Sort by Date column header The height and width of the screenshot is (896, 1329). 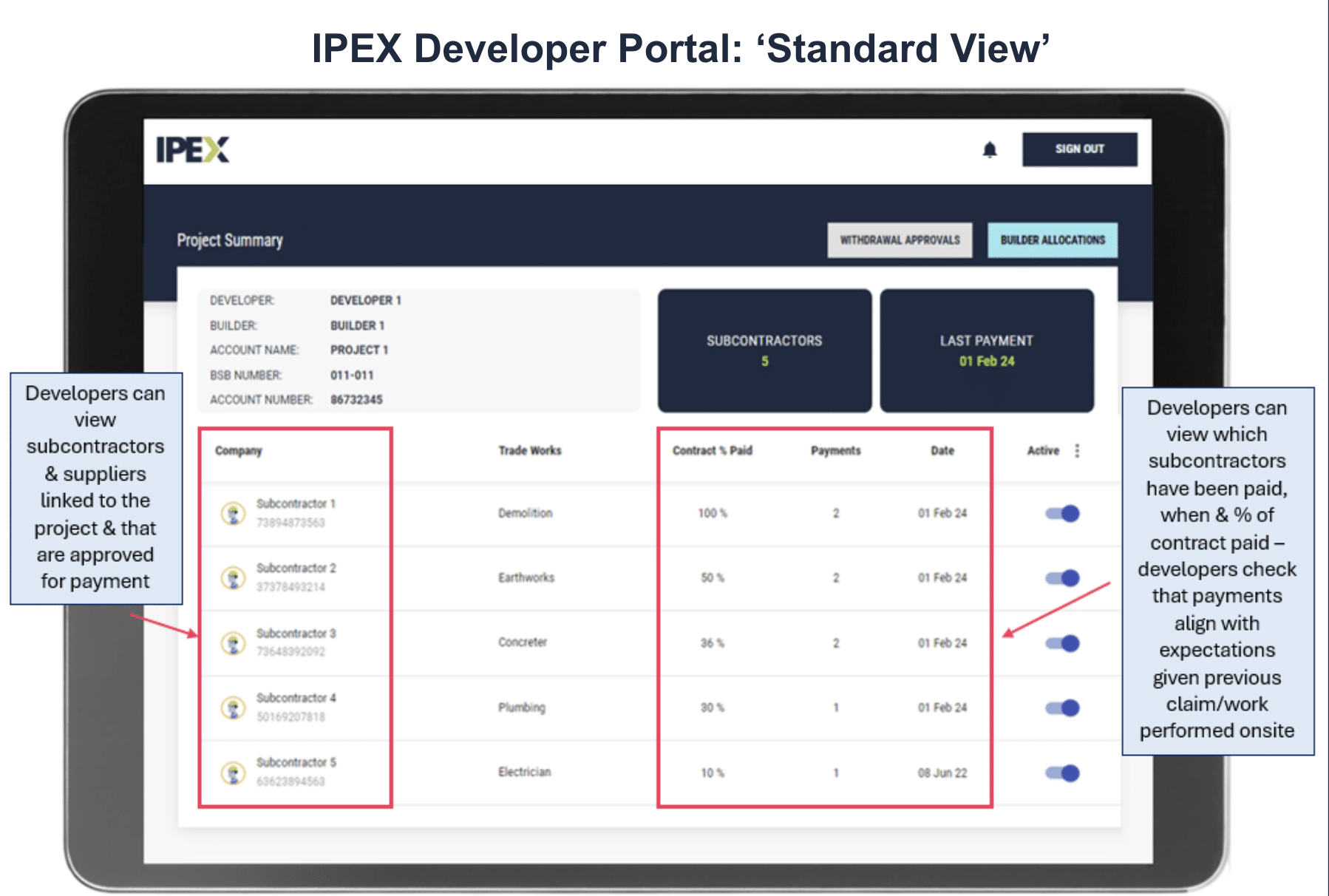click(x=942, y=450)
